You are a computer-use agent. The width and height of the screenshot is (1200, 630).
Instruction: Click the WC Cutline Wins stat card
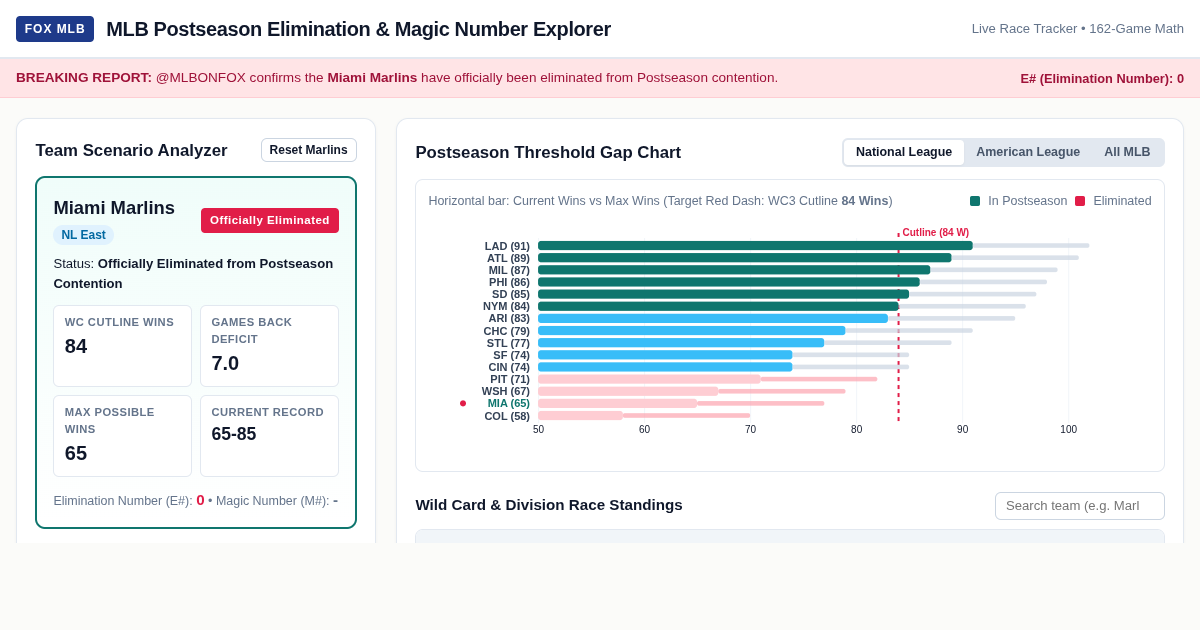point(122,346)
